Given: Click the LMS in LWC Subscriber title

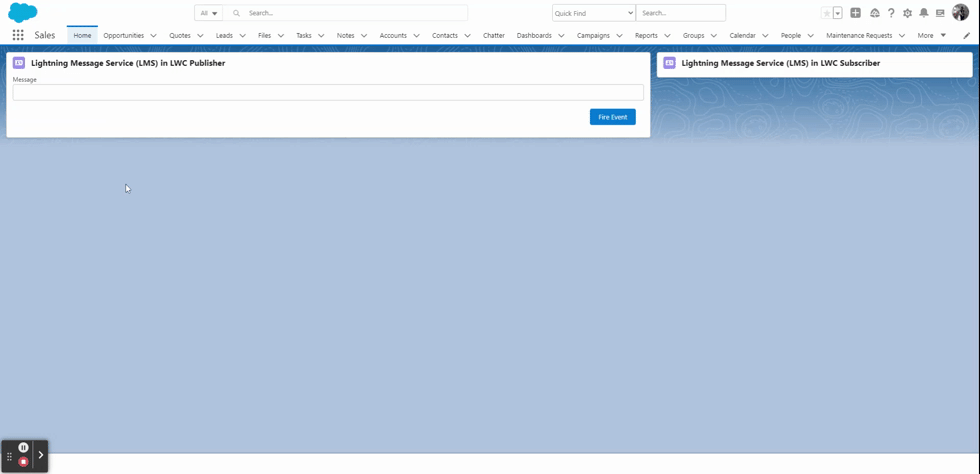Looking at the screenshot, I should pyautogui.click(x=781, y=63).
